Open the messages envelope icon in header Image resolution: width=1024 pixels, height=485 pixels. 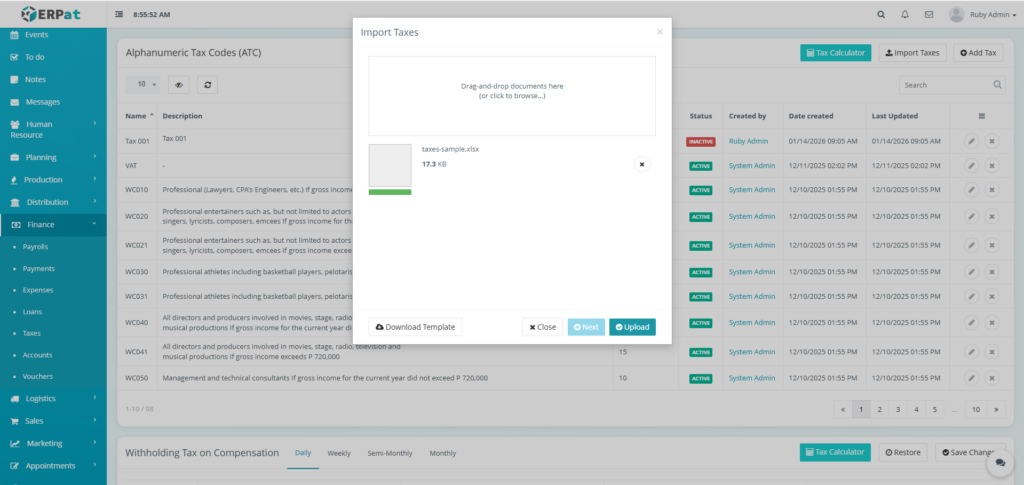pyautogui.click(x=929, y=14)
